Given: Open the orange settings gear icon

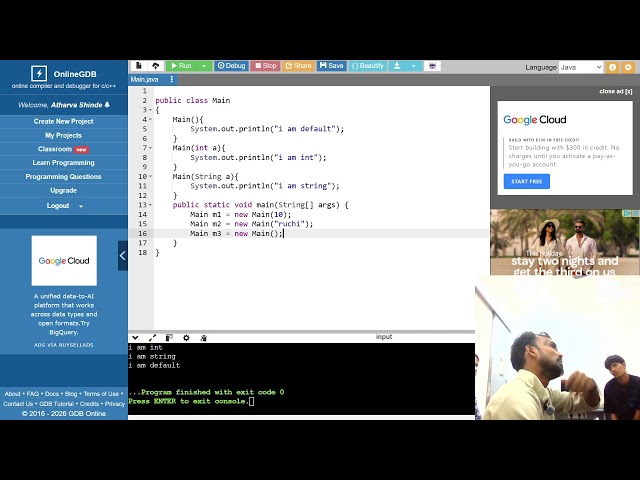Looking at the screenshot, I should coord(628,67).
